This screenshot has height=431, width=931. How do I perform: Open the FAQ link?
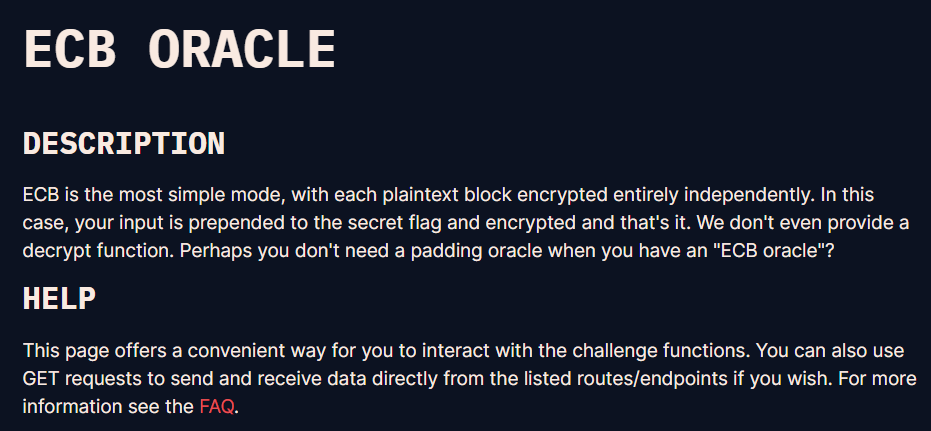(217, 407)
